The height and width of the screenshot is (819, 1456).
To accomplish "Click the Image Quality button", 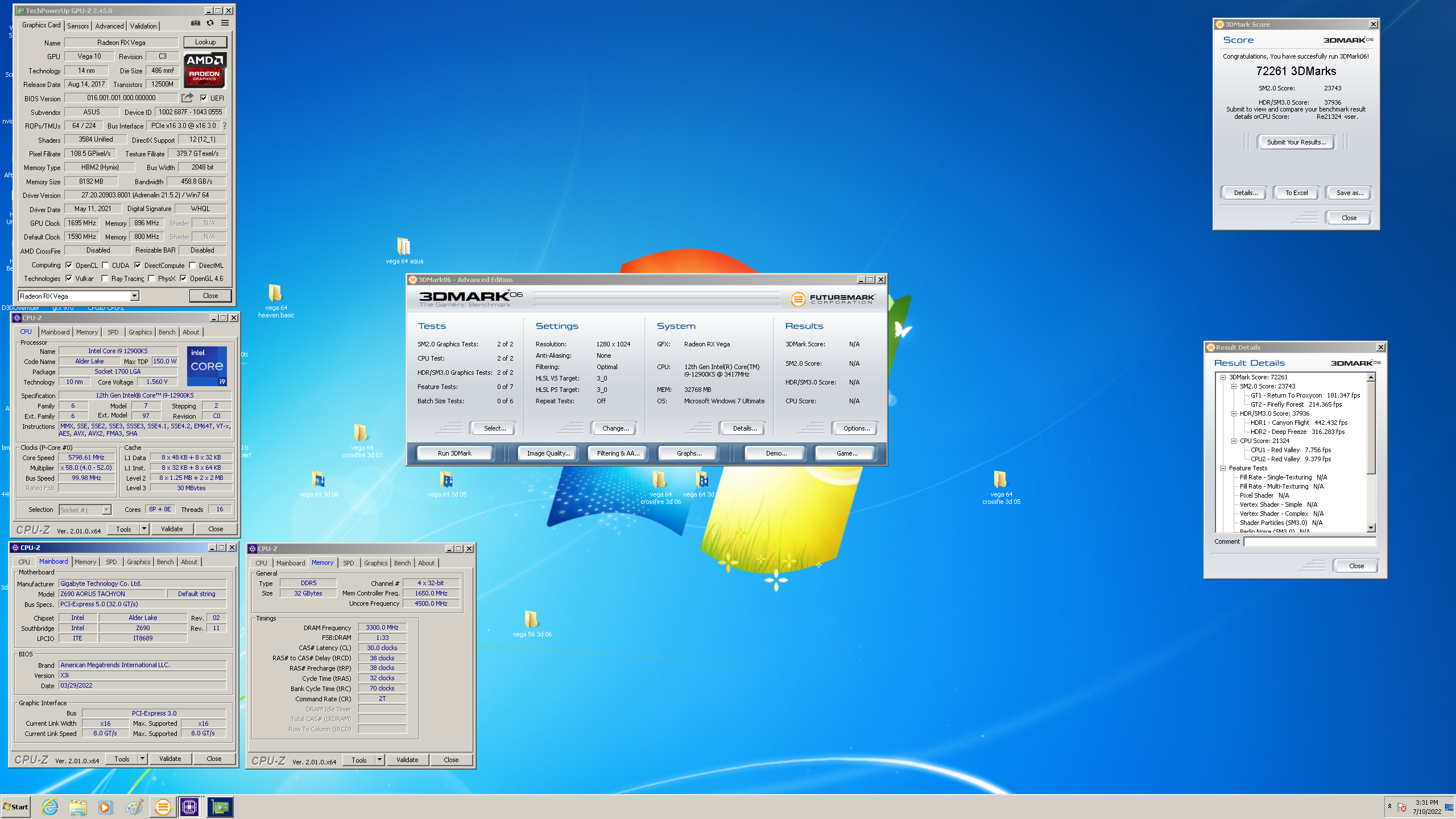I will coord(548,453).
